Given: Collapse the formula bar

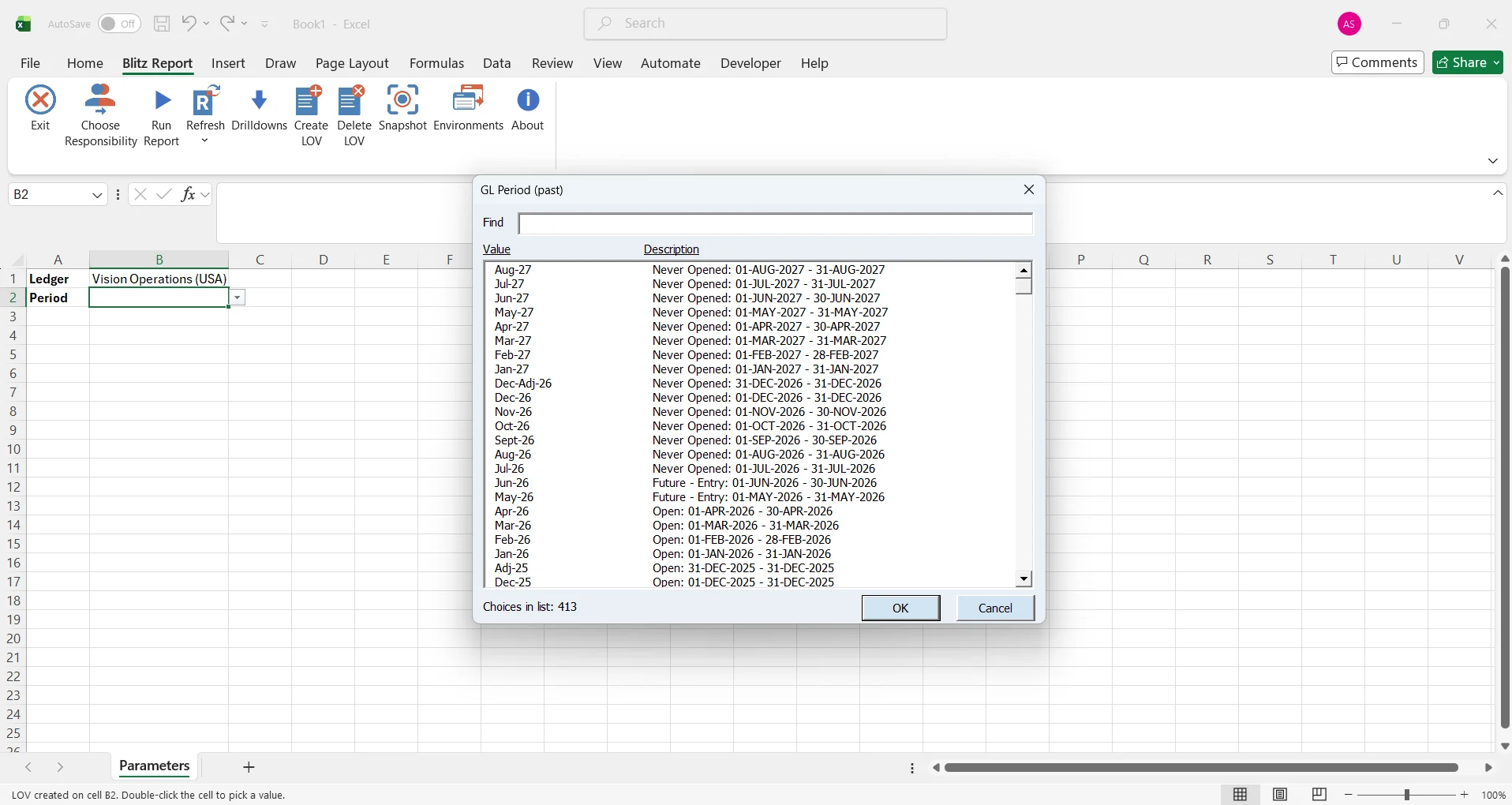Looking at the screenshot, I should tap(1499, 193).
